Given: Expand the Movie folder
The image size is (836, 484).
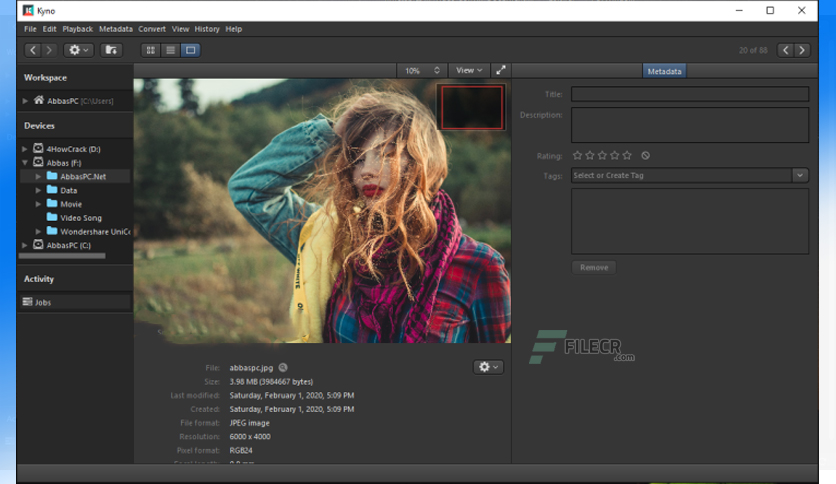Looking at the screenshot, I should click(38, 204).
